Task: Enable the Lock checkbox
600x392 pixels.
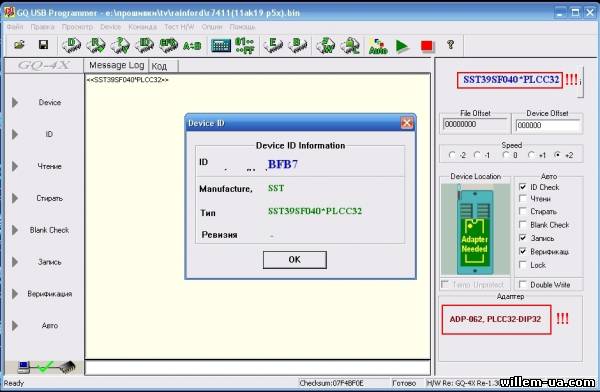Action: 523,265
